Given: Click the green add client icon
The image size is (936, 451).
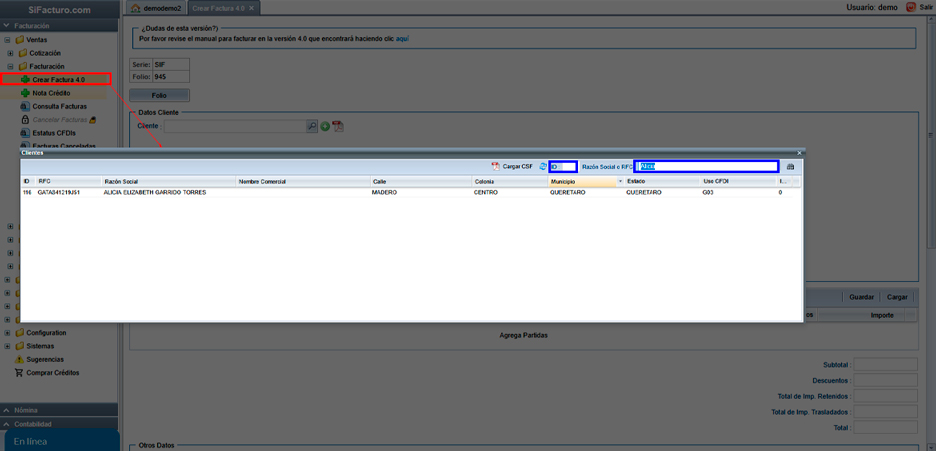Looking at the screenshot, I should tap(325, 127).
